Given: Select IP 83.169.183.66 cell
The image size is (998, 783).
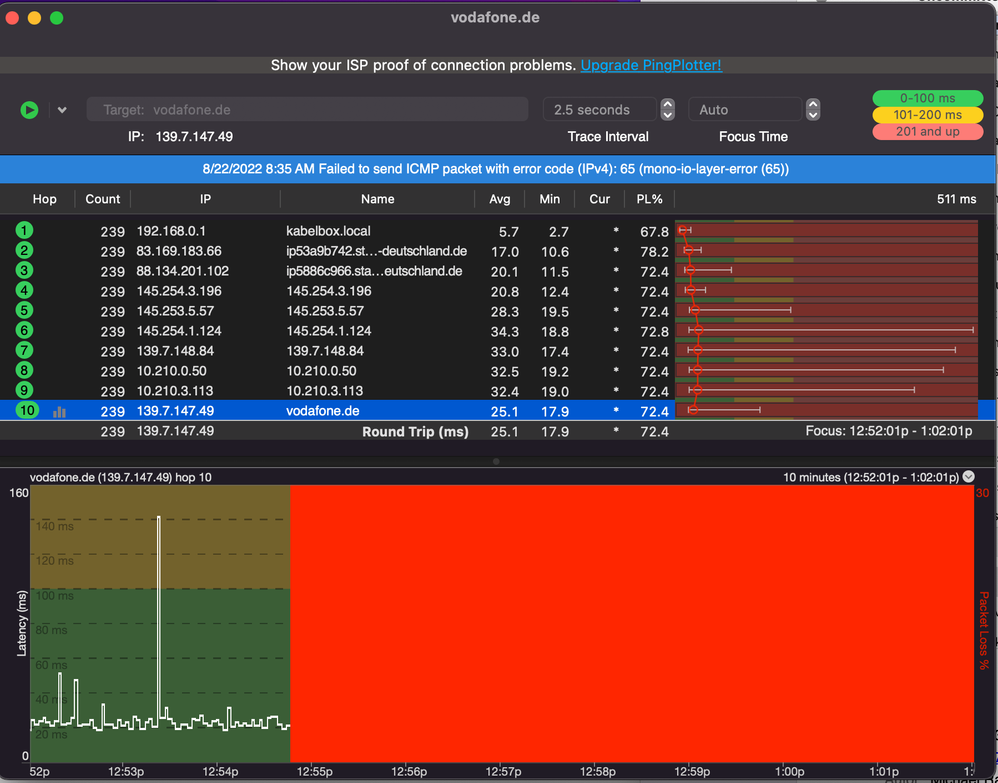Looking at the screenshot, I should pyautogui.click(x=179, y=251).
